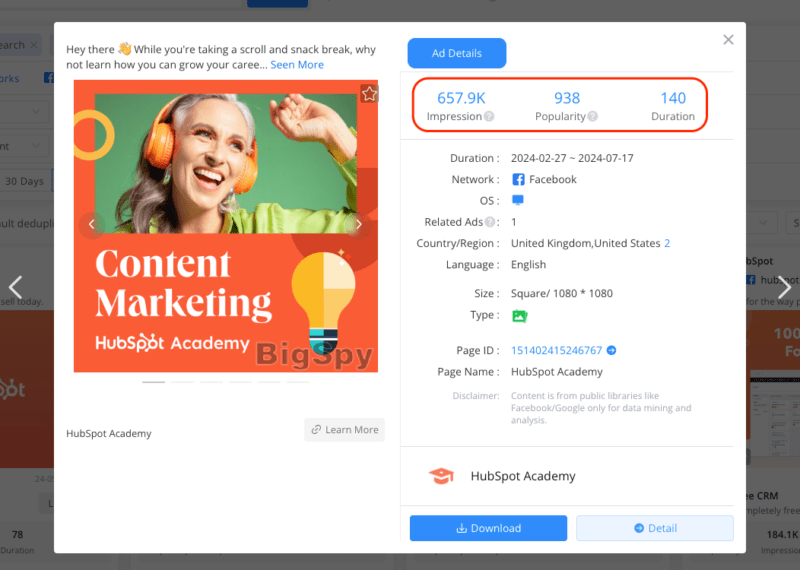This screenshot has width=800, height=570.
Task: Click the Learn More call-to-action button
Action: point(344,430)
